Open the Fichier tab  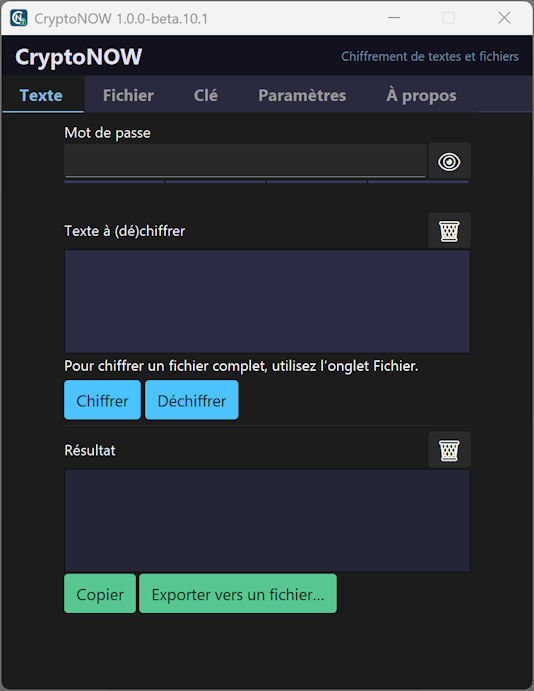tap(128, 95)
